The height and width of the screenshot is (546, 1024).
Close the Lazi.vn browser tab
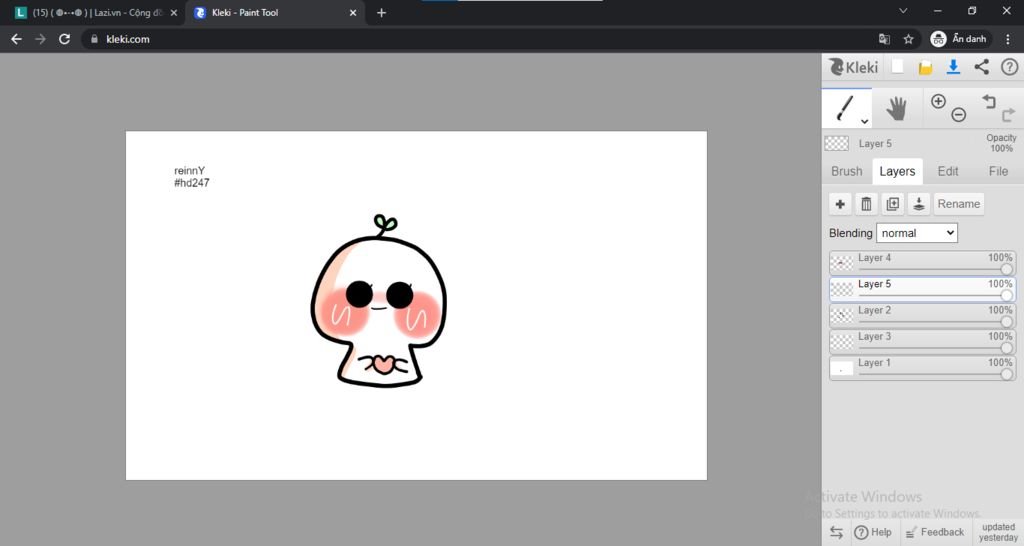point(174,12)
